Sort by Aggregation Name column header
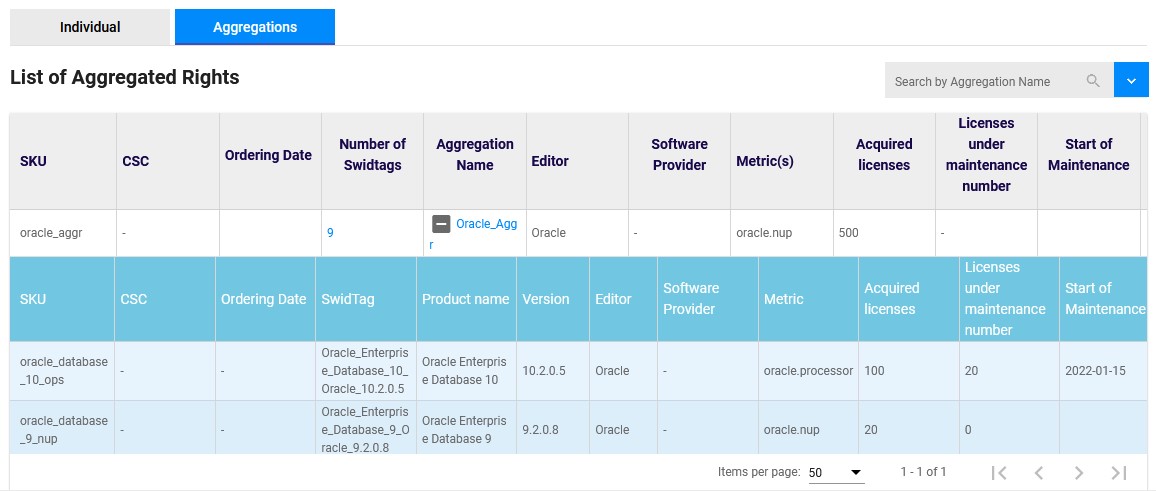Screen dimensions: 1156x491 pyautogui.click(x=475, y=155)
